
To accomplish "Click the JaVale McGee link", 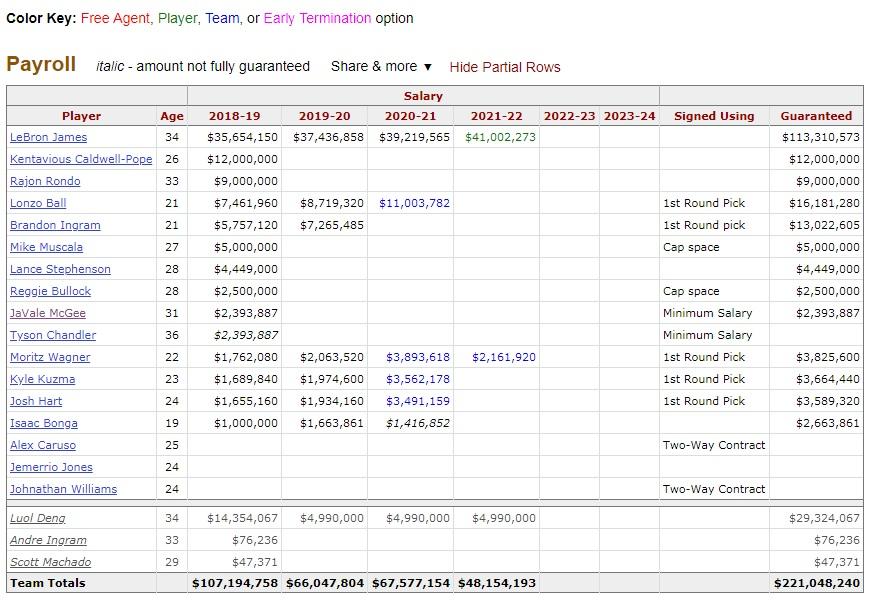I will [48, 313].
